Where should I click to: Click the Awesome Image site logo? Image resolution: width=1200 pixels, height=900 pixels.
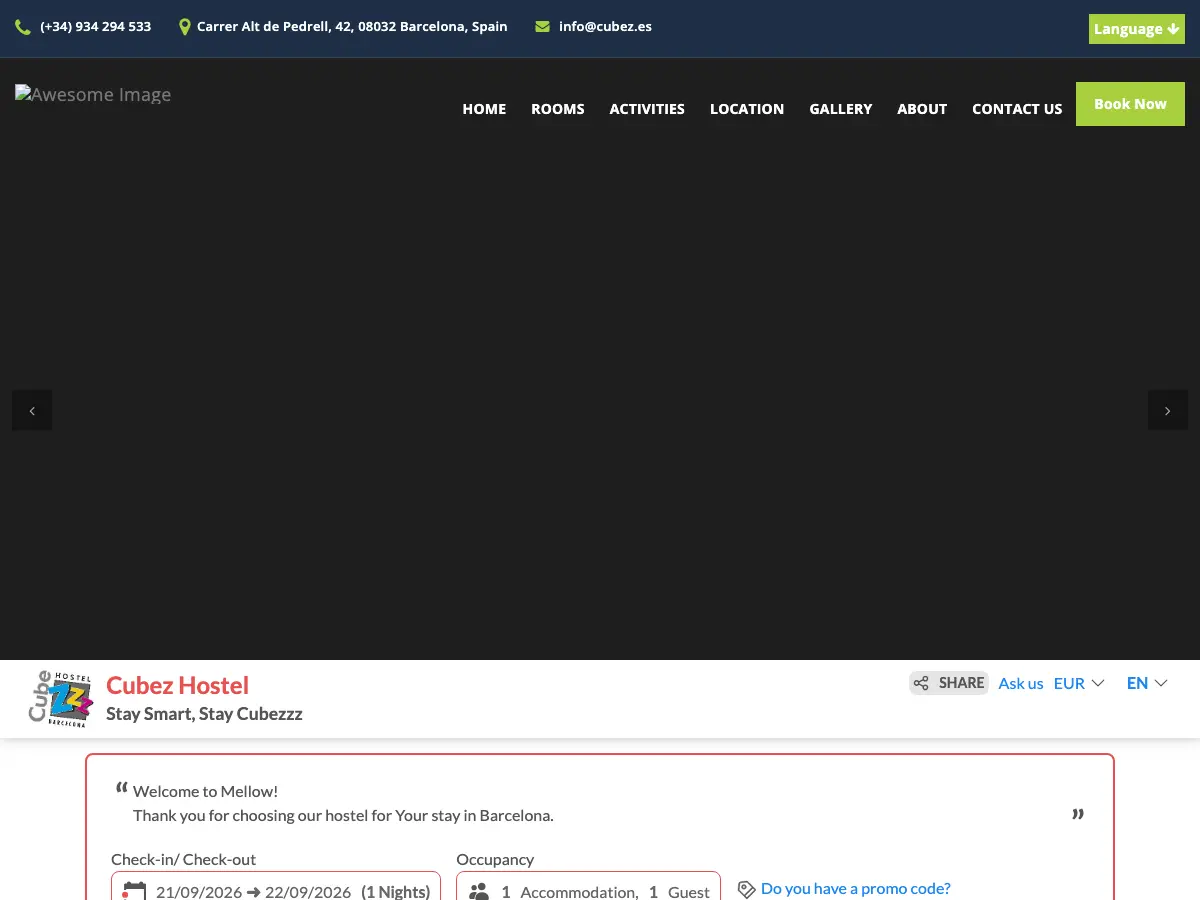93,95
